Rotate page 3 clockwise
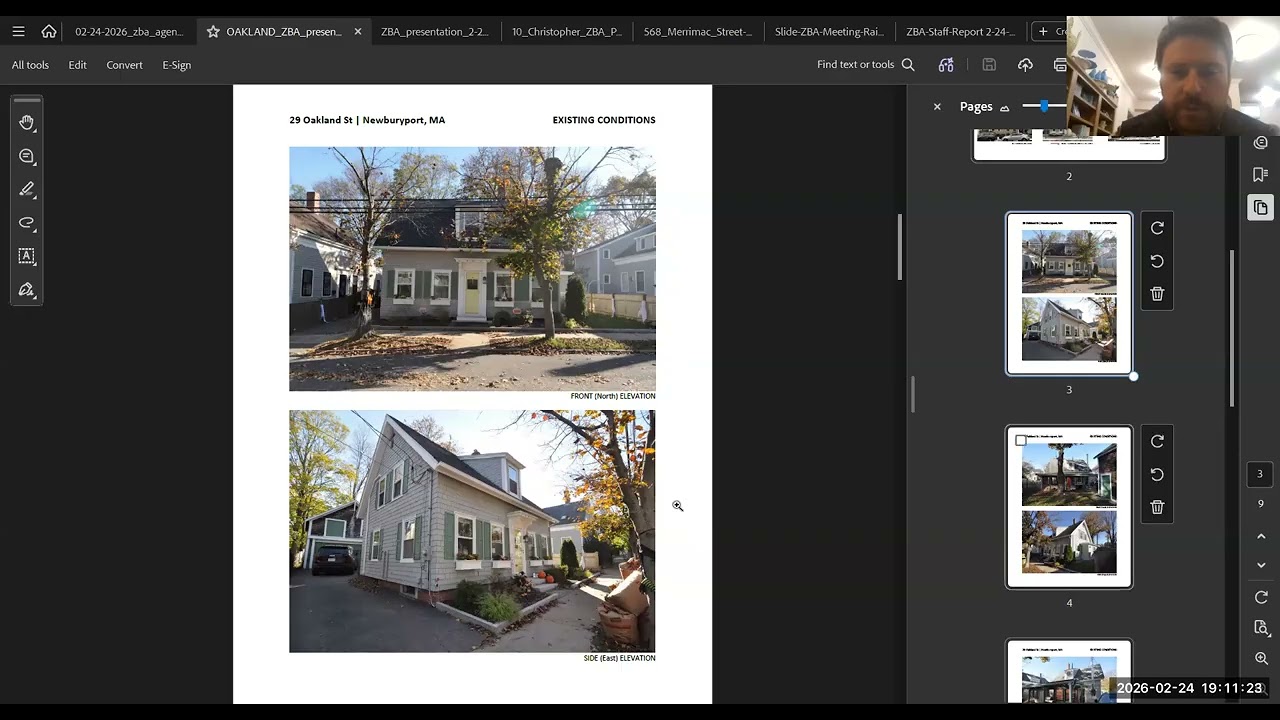1280x720 pixels. (1157, 228)
